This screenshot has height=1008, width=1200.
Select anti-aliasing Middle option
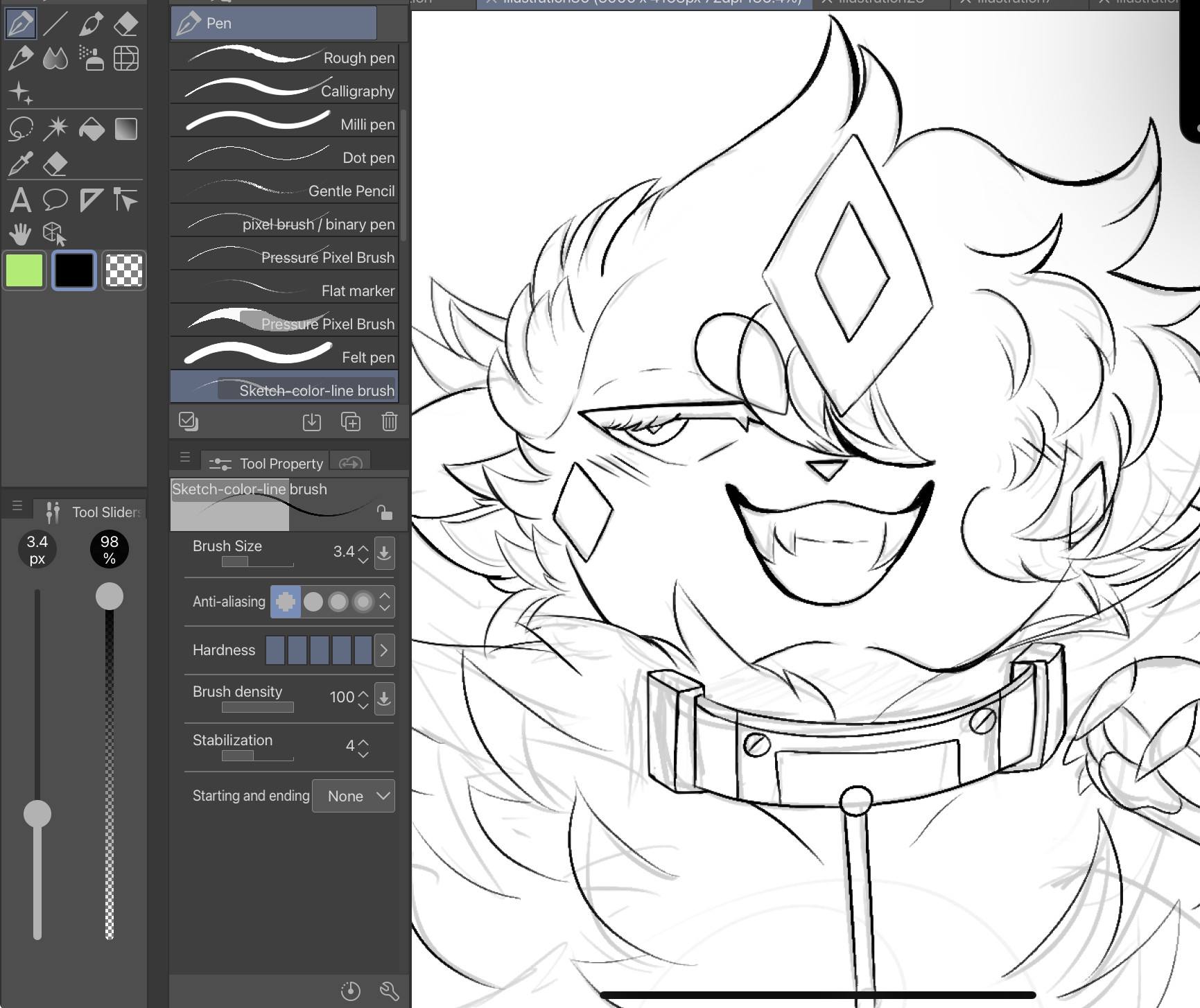tap(338, 602)
